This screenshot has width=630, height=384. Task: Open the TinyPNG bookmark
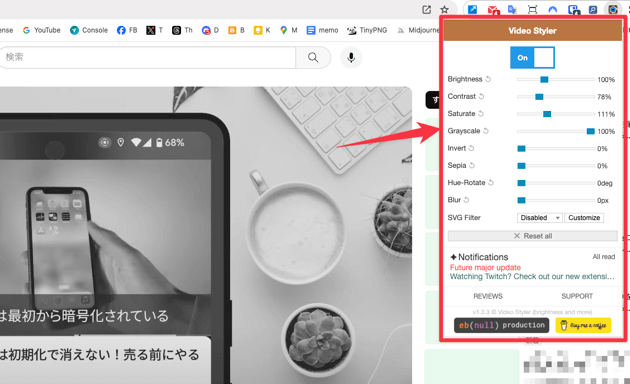367,30
